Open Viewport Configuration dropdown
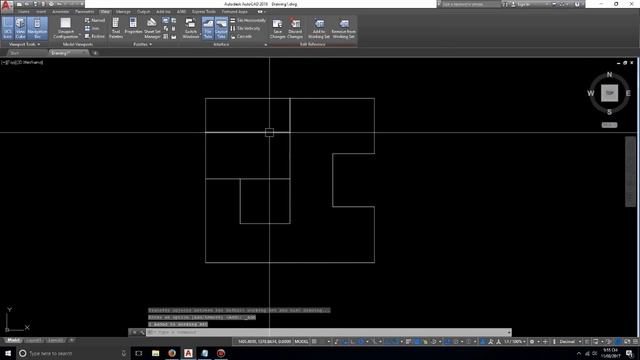 click(65, 28)
